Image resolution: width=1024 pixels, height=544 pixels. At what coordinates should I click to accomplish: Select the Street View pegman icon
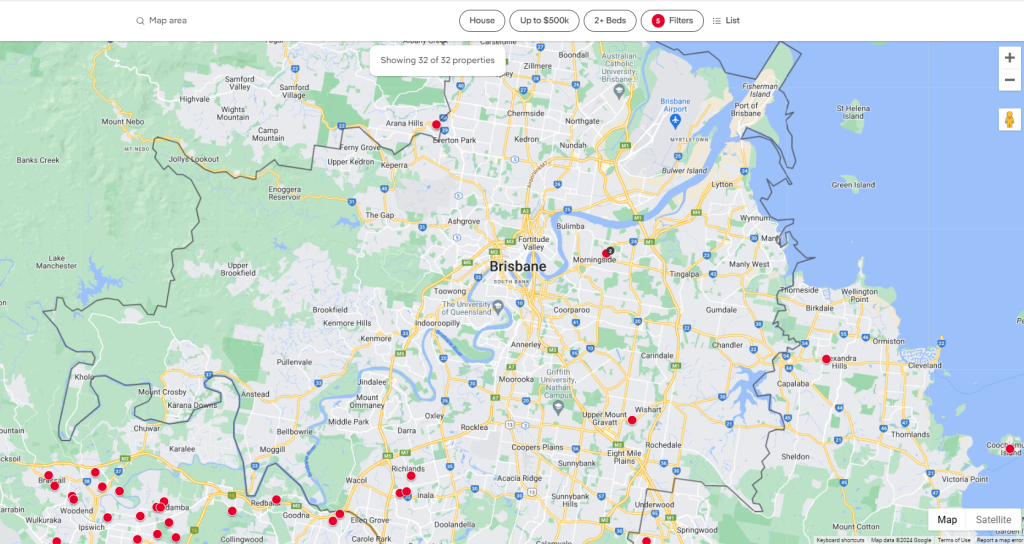click(x=1009, y=119)
